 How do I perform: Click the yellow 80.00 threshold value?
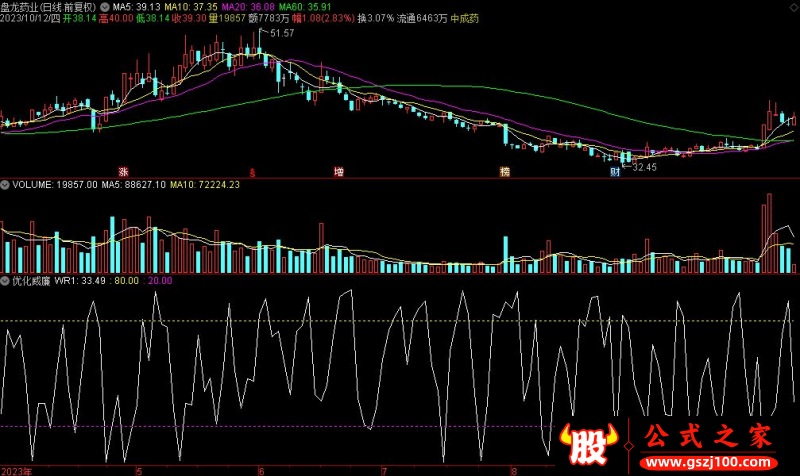click(127, 281)
